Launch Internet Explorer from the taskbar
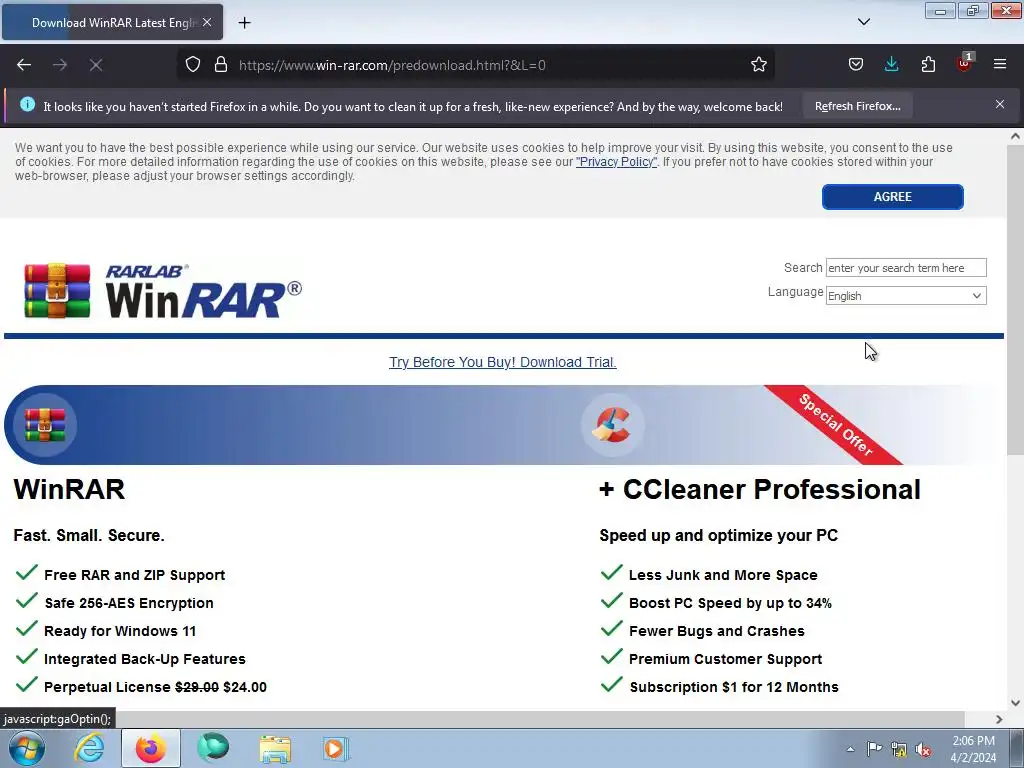 tap(89, 748)
